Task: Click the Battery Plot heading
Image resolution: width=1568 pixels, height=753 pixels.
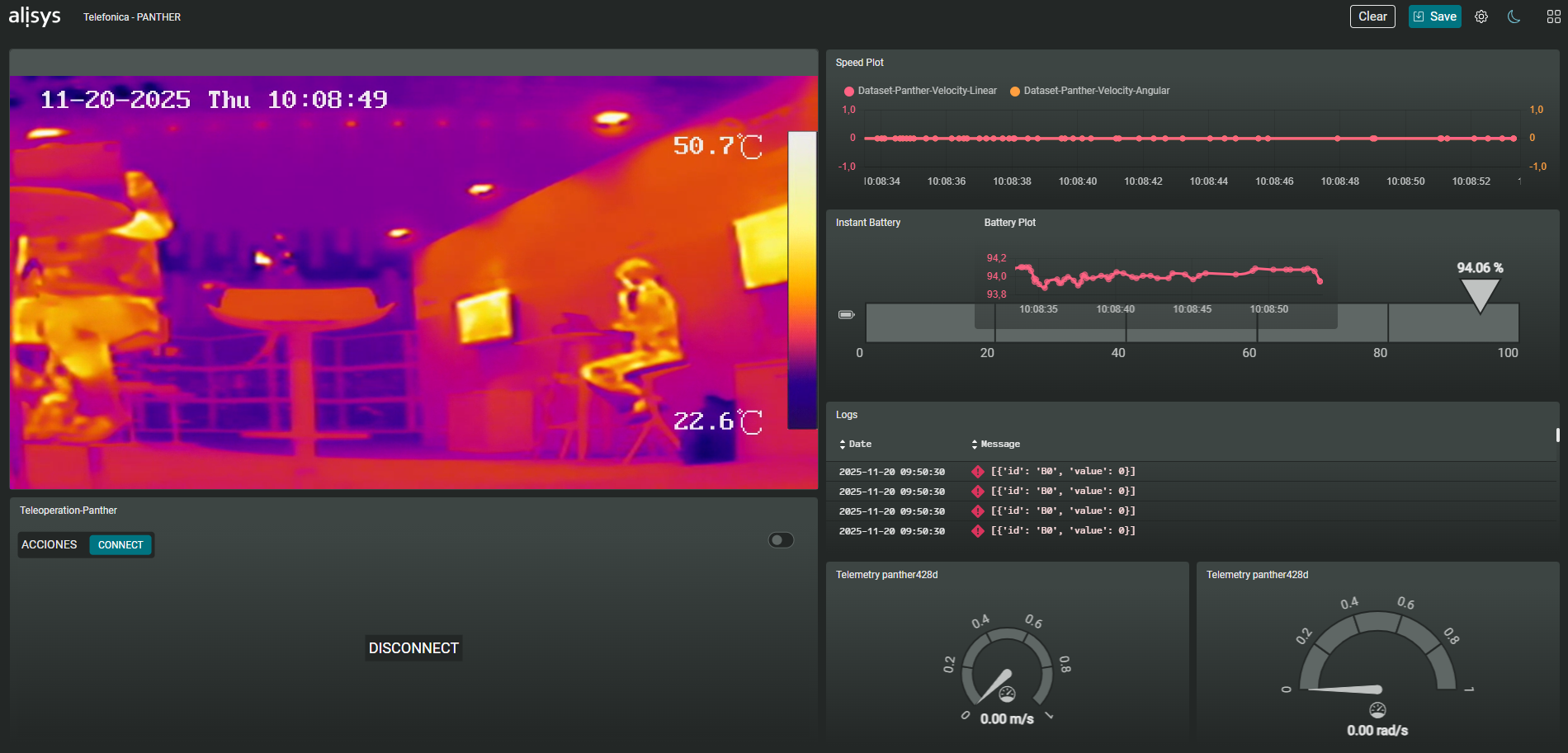Action: pos(1009,223)
